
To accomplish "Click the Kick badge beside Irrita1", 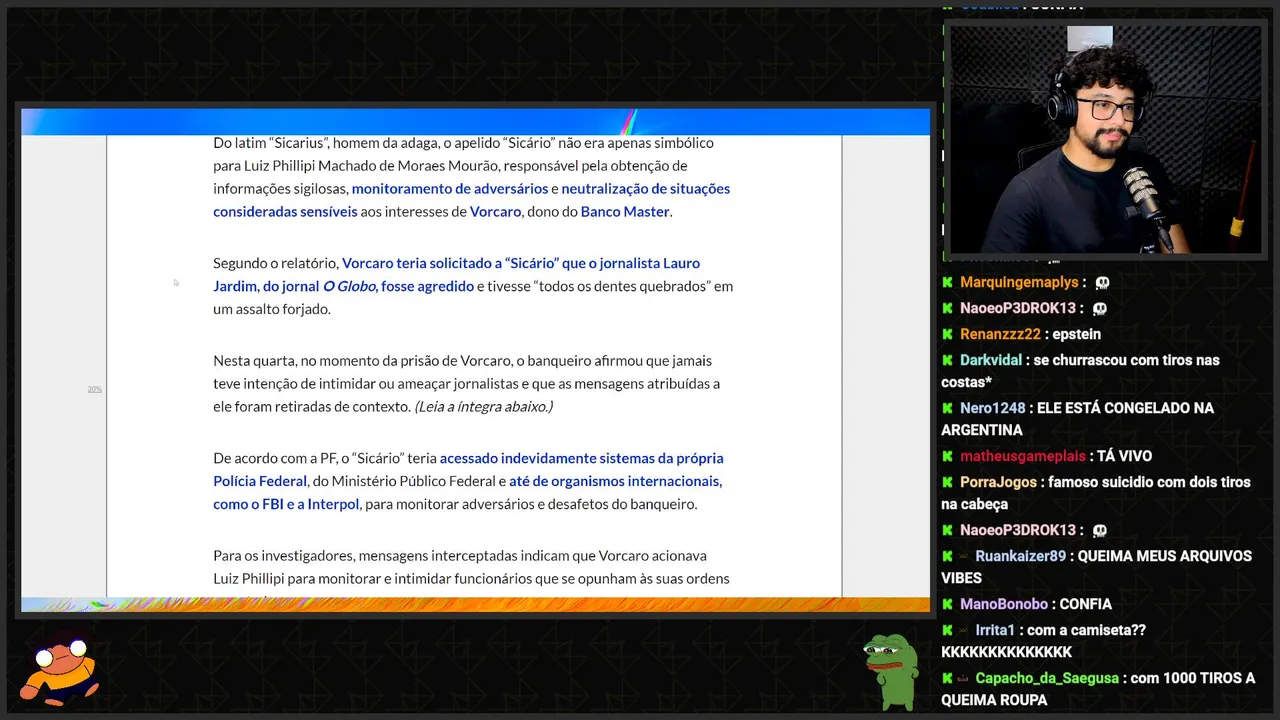I will tap(947, 630).
